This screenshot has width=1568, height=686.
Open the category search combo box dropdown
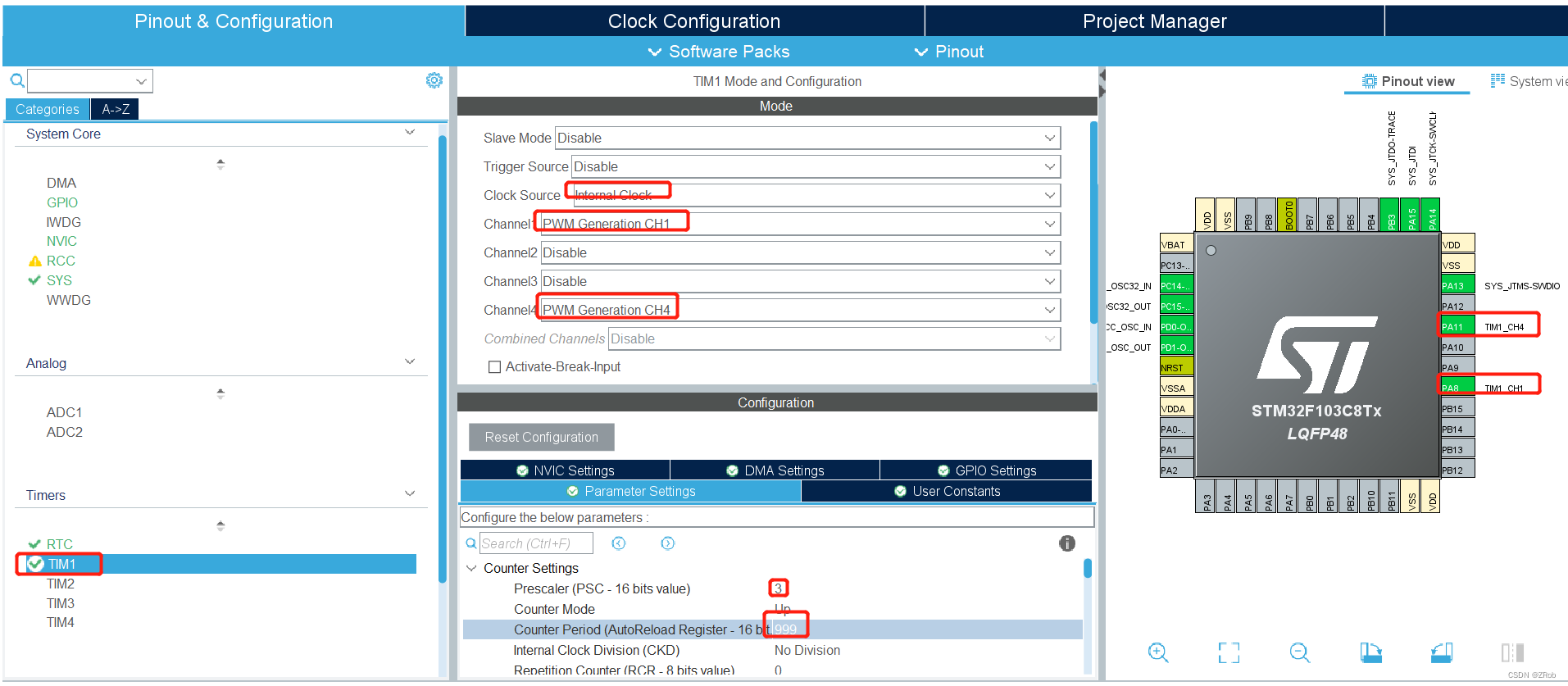[141, 81]
